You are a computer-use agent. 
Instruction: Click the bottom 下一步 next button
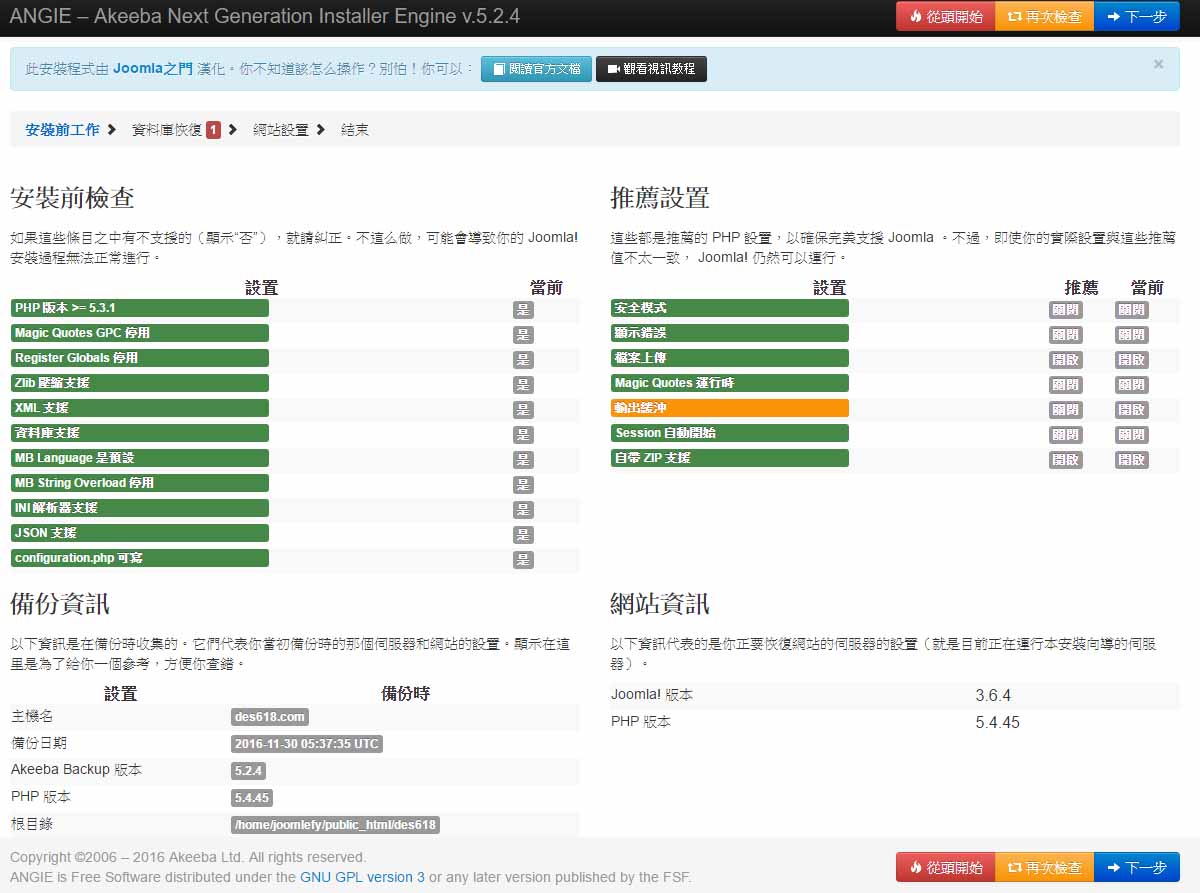click(x=1136, y=868)
